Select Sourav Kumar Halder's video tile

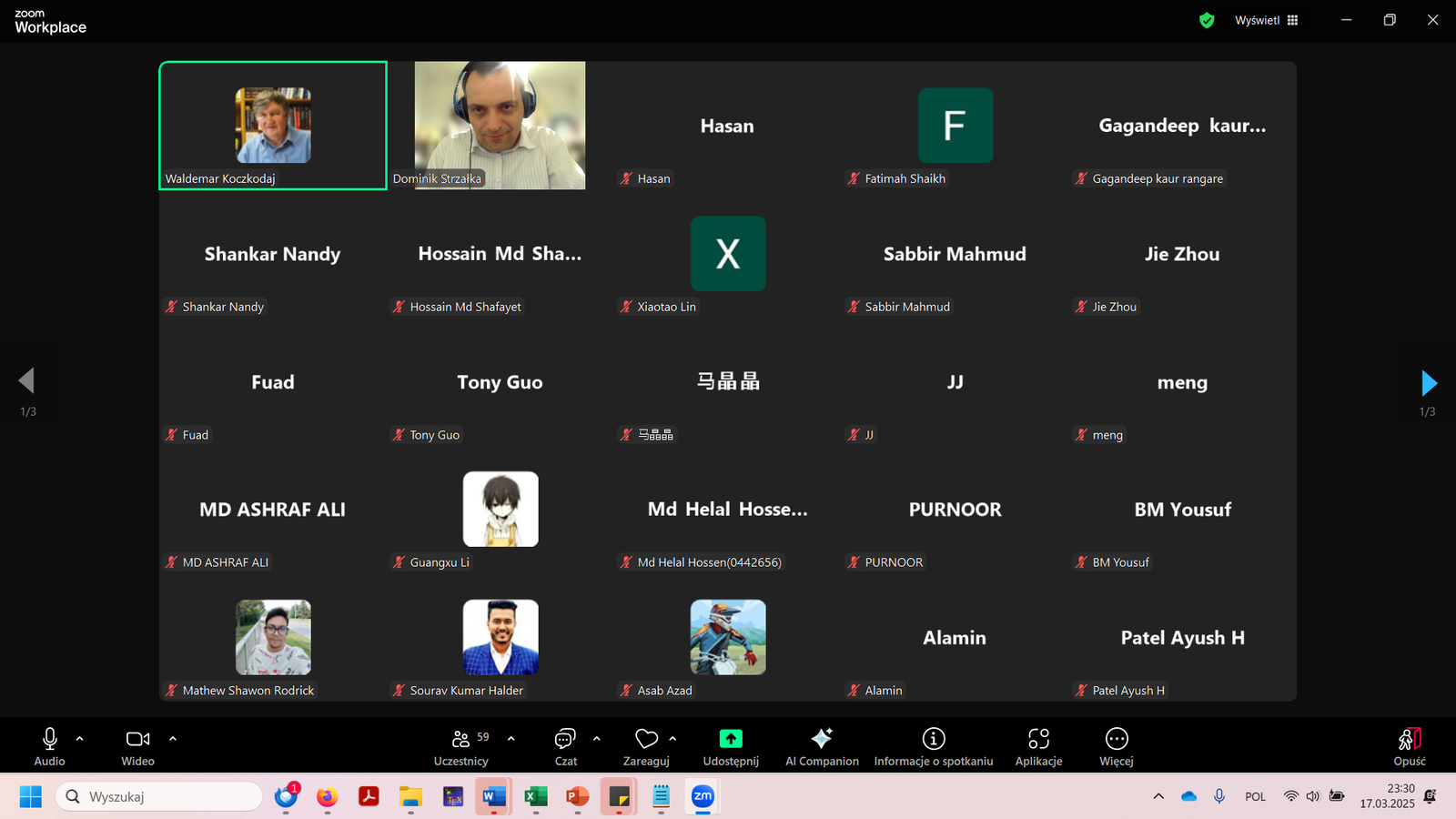[500, 637]
